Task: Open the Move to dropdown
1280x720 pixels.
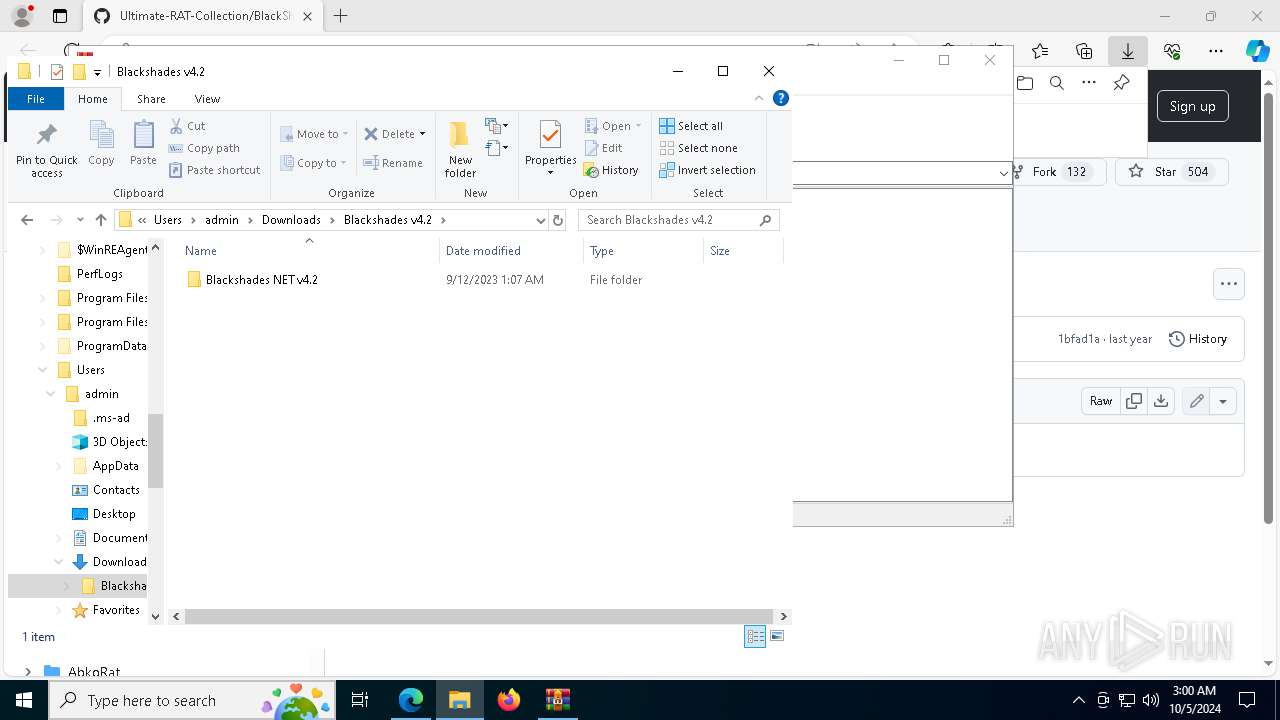Action: pos(314,134)
